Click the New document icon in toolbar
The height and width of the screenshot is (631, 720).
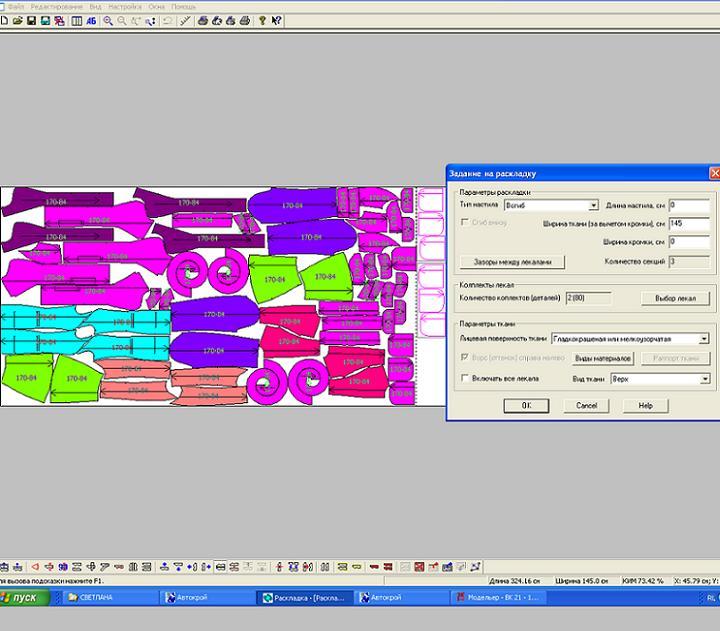point(4,20)
